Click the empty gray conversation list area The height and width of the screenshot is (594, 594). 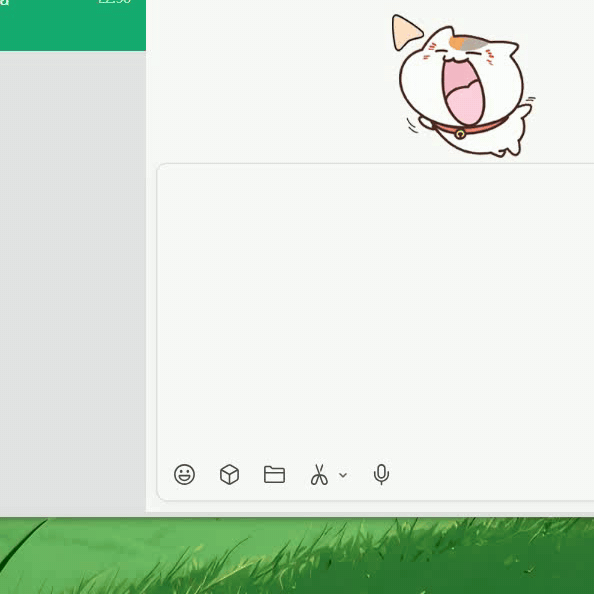[73, 283]
